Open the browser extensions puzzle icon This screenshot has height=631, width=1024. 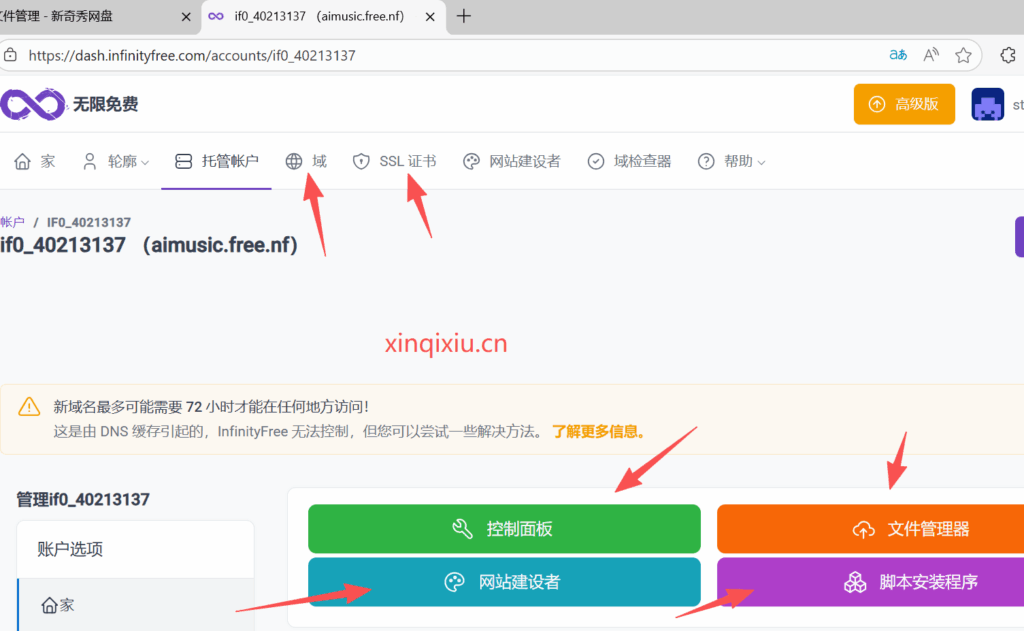[x=1008, y=55]
